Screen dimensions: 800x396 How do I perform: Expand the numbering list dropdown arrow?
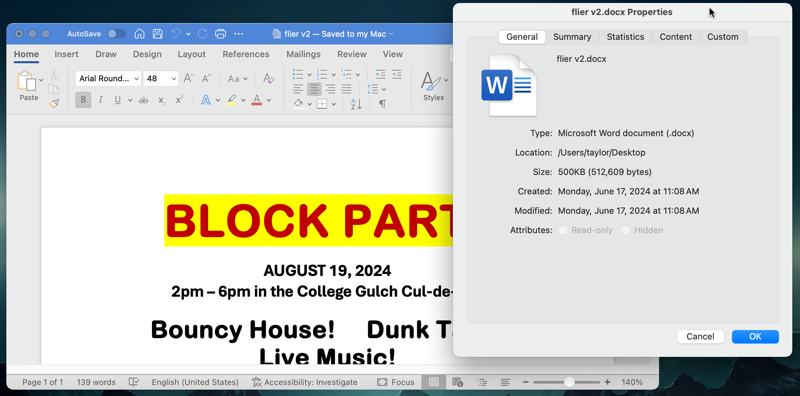pos(333,75)
